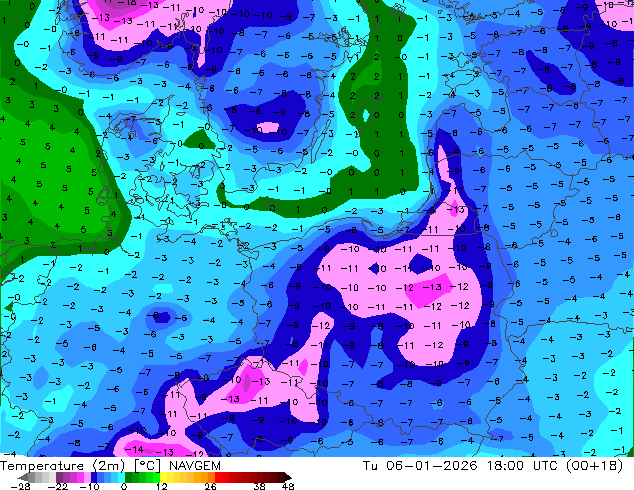The height and width of the screenshot is (490, 634).
Task: Pick the yellow swatch above the 12 label
Action: click(x=163, y=477)
